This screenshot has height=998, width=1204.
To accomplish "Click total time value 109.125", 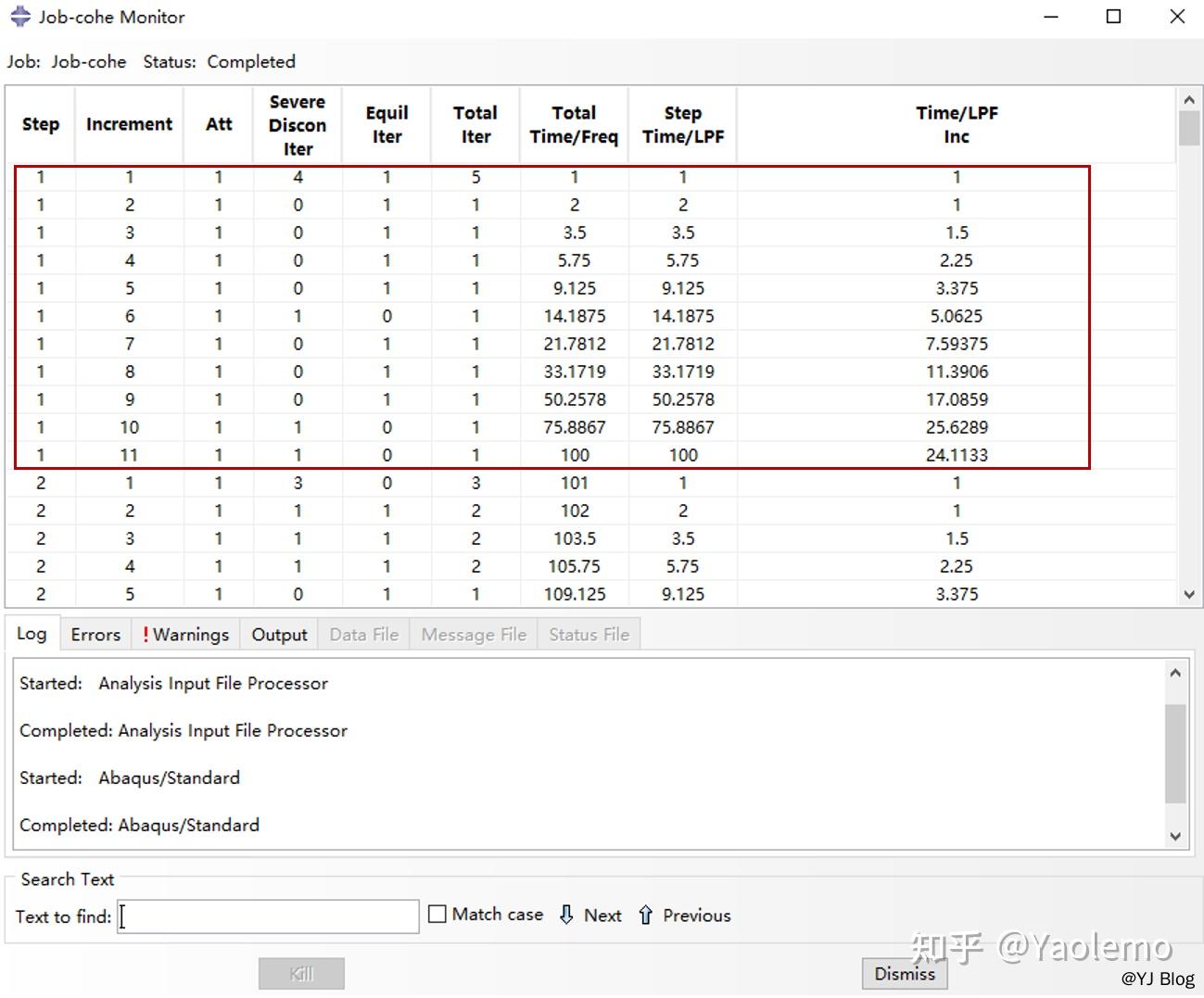I will pos(575,594).
